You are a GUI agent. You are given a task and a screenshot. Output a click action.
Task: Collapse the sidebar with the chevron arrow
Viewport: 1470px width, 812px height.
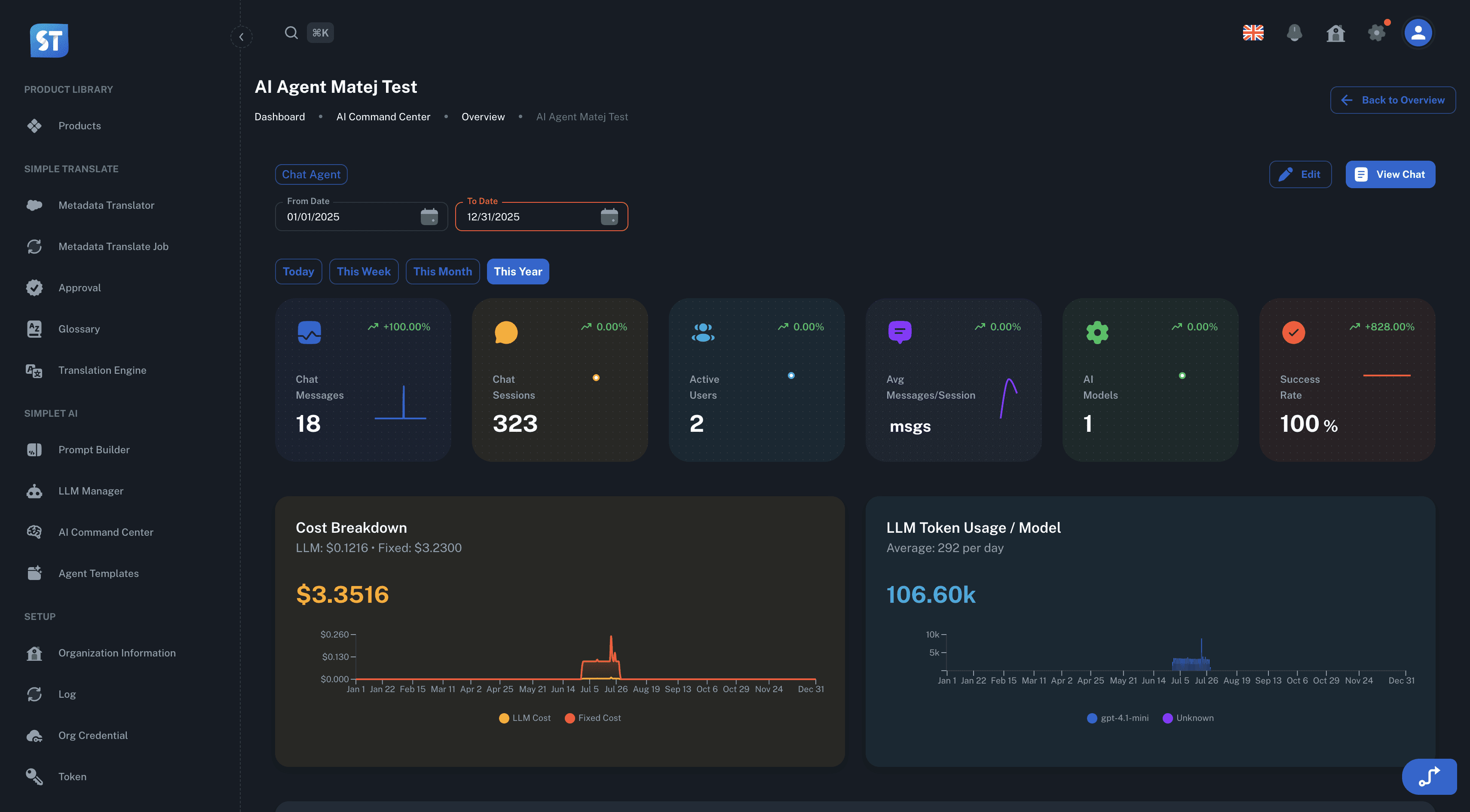(x=241, y=36)
